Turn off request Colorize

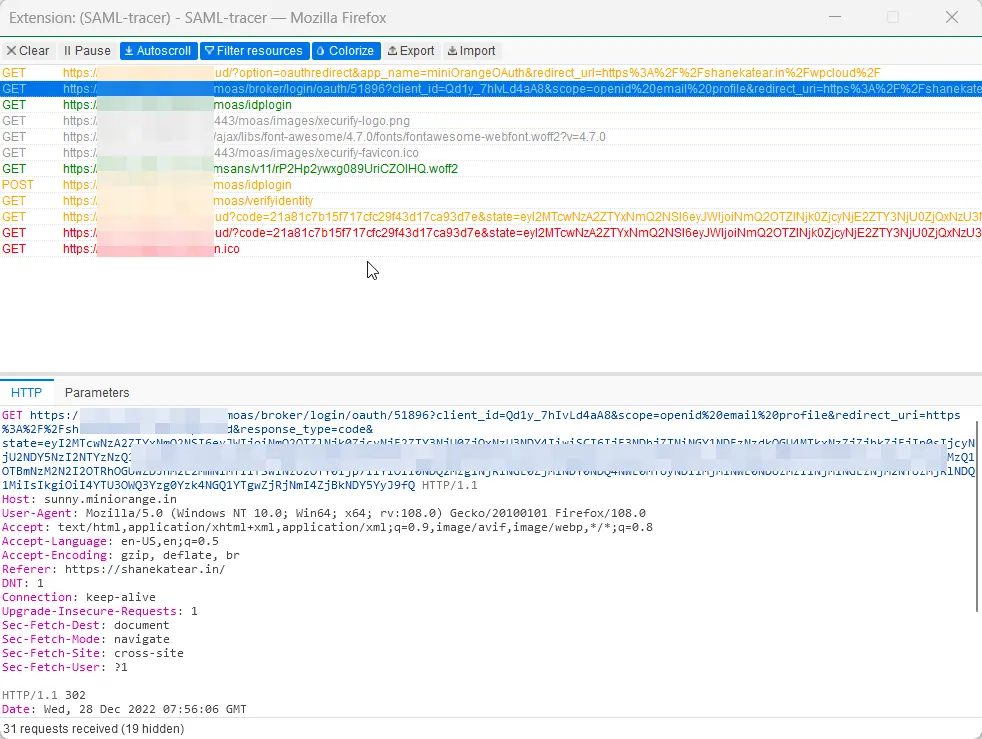pyautogui.click(x=345, y=50)
